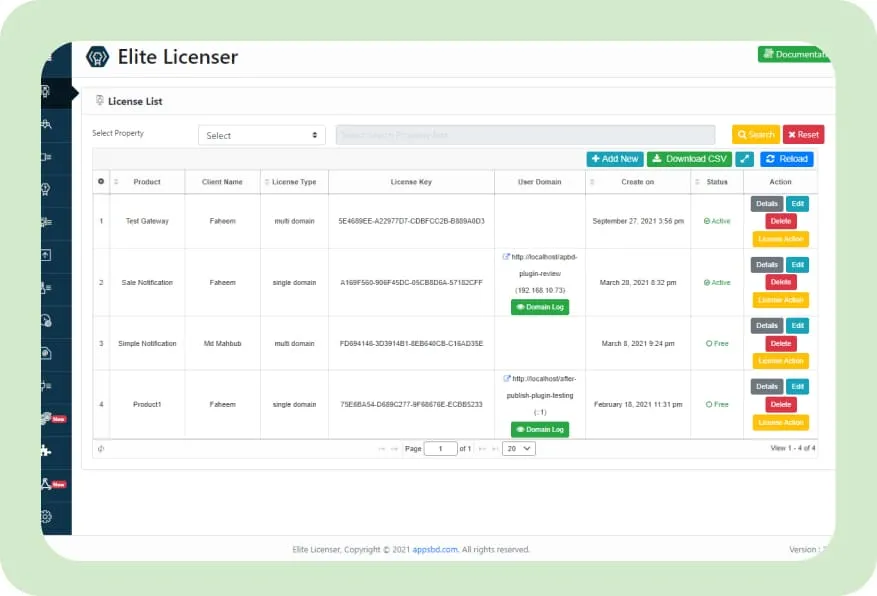Screen dimensions: 877x596
Task: Open the rows-per-page dropdown showing 20
Action: (518, 448)
